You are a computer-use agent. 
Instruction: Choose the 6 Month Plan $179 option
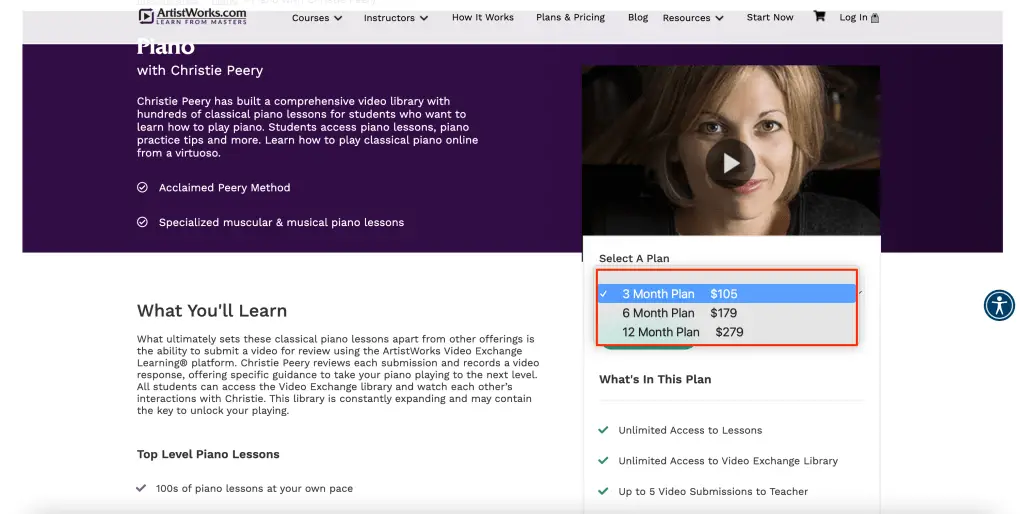[726, 313]
